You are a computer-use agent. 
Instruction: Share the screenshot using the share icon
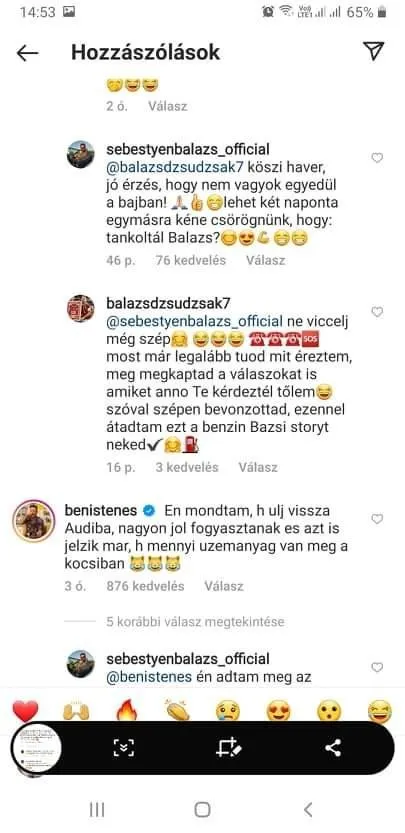pos(333,748)
